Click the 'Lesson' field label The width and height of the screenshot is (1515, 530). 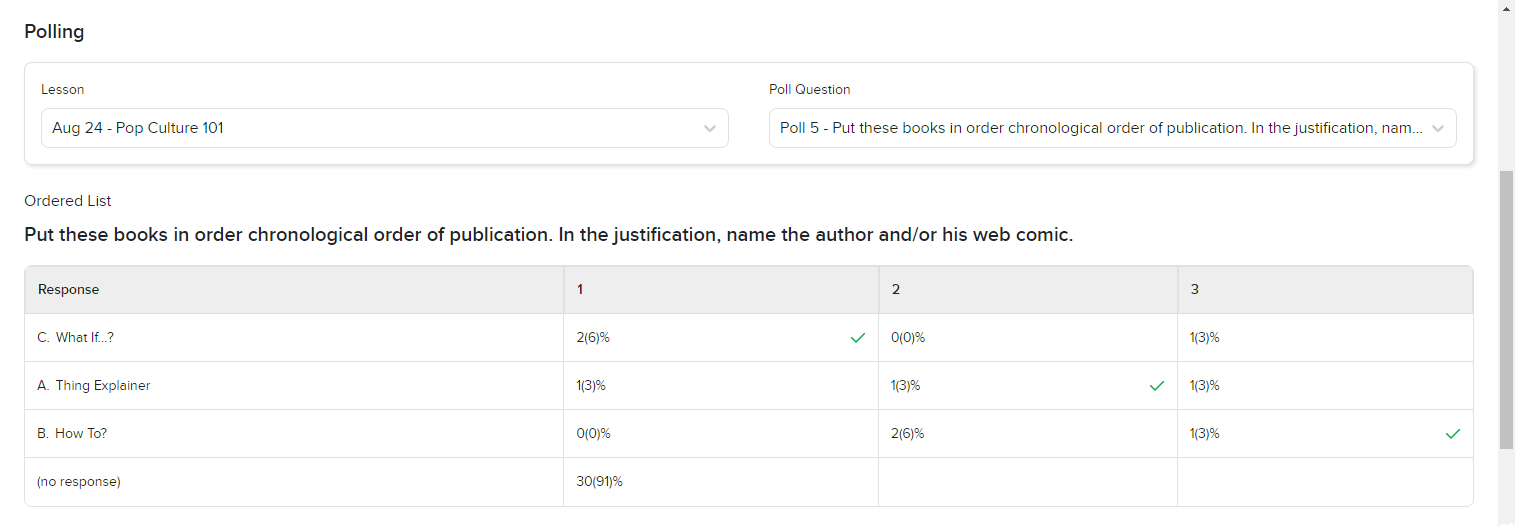63,89
